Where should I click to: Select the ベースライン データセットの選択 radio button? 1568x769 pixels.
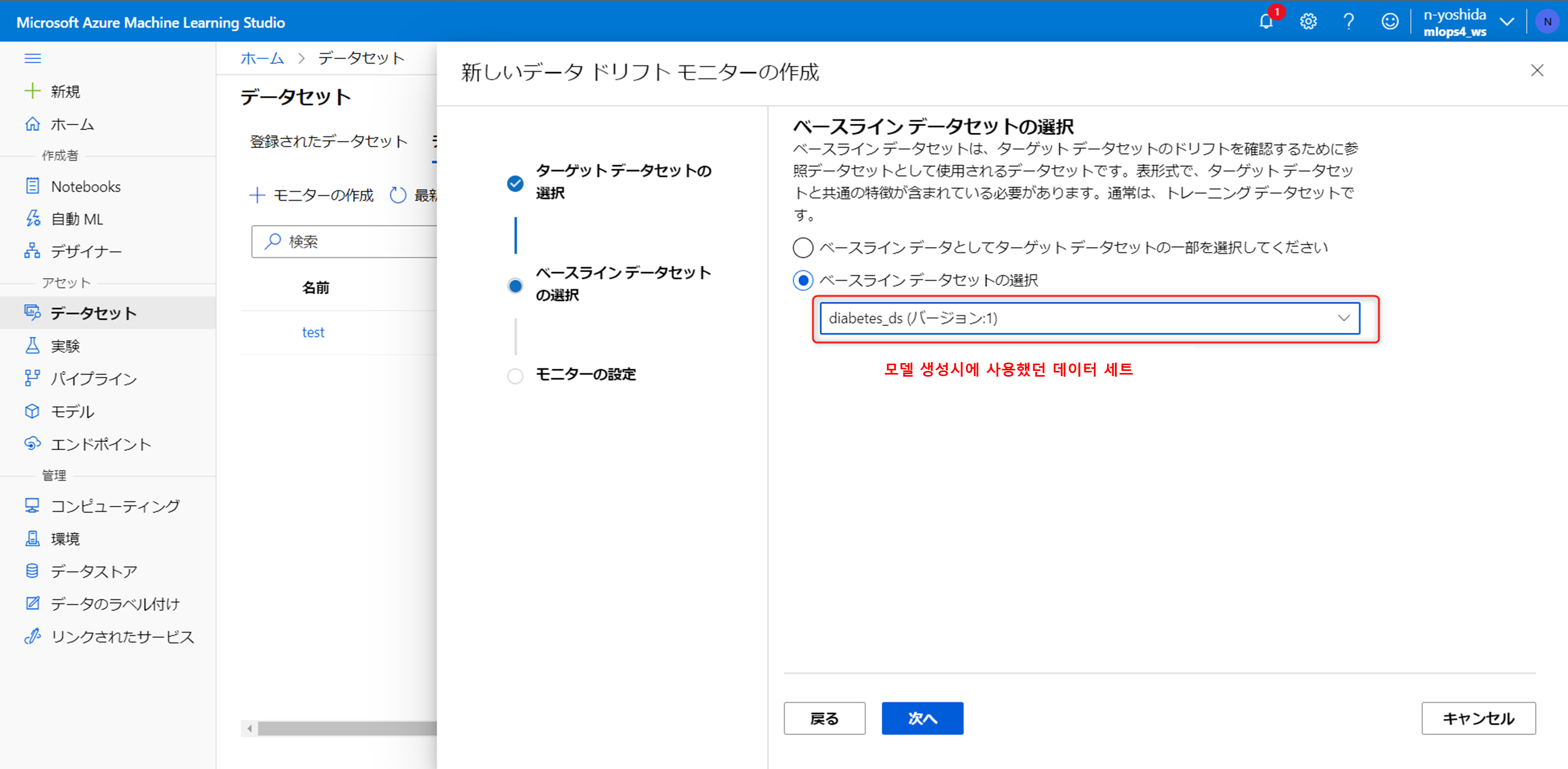tap(803, 281)
